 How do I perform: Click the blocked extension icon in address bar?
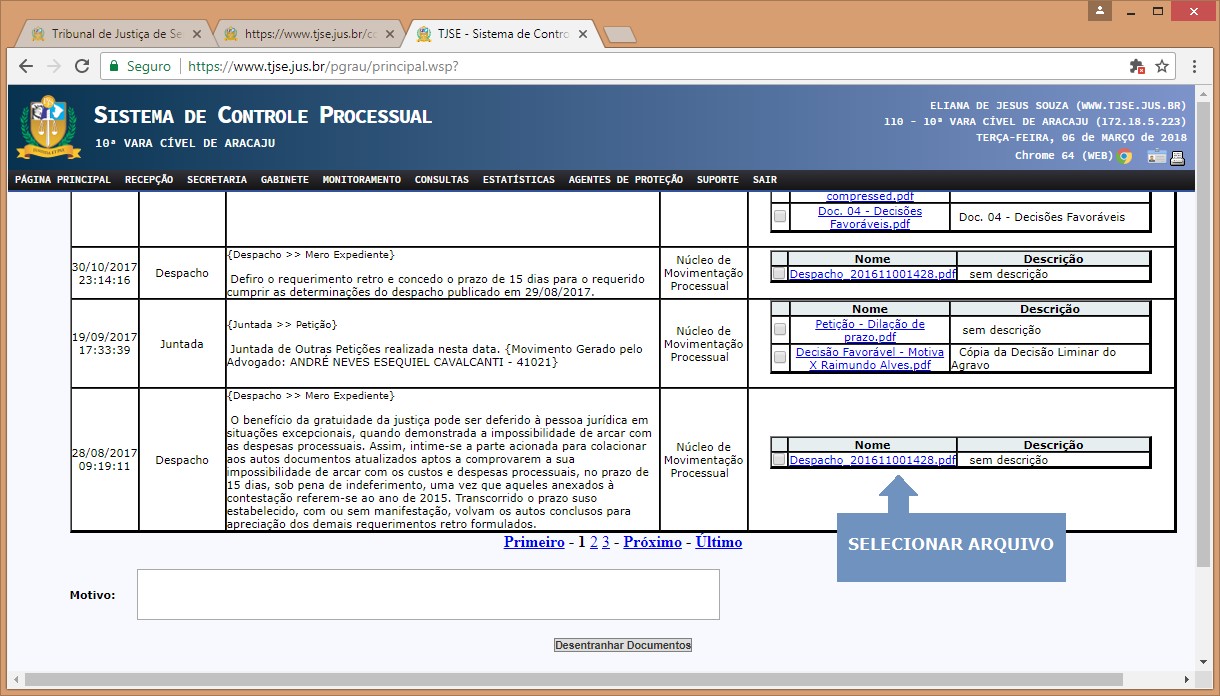1136,66
